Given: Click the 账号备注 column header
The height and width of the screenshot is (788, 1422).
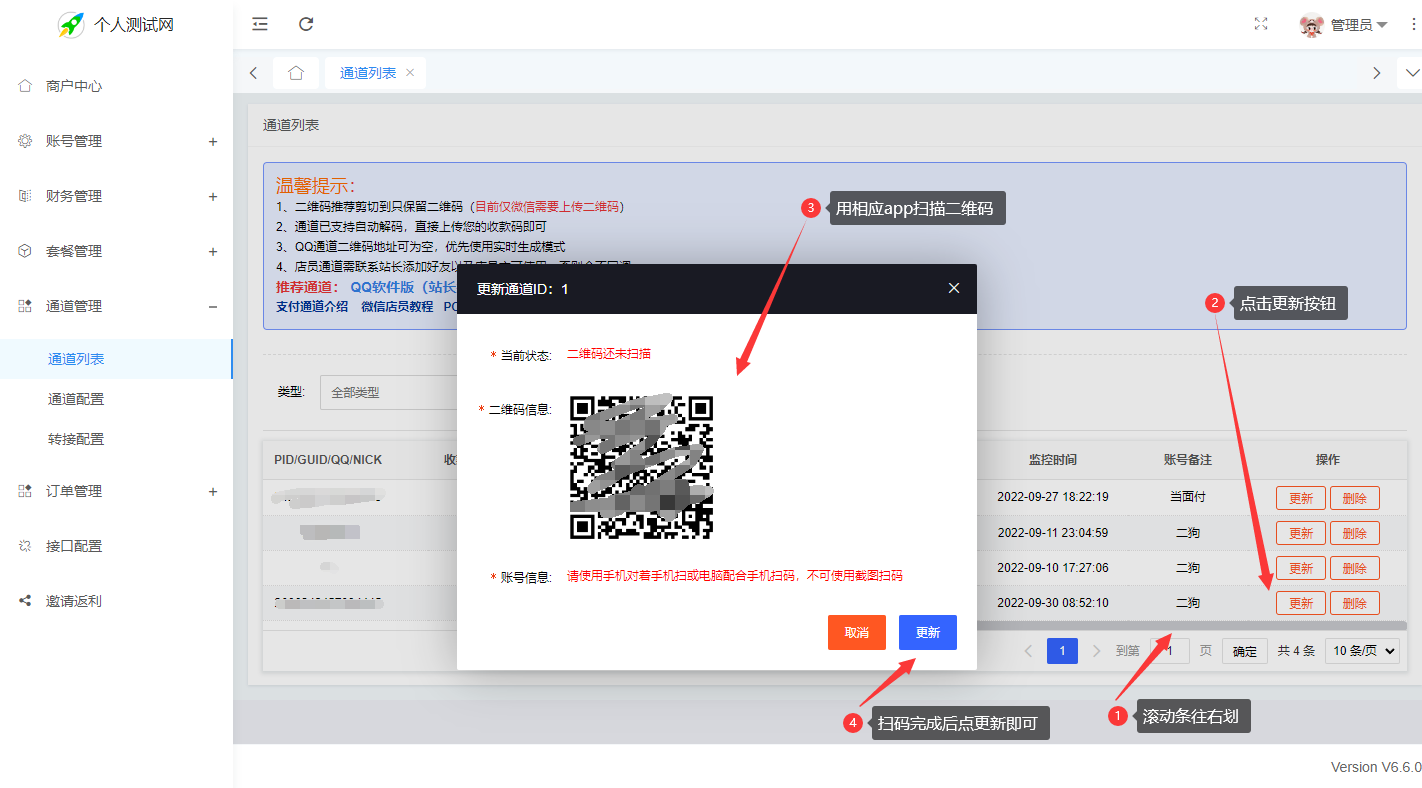Looking at the screenshot, I should (1188, 460).
